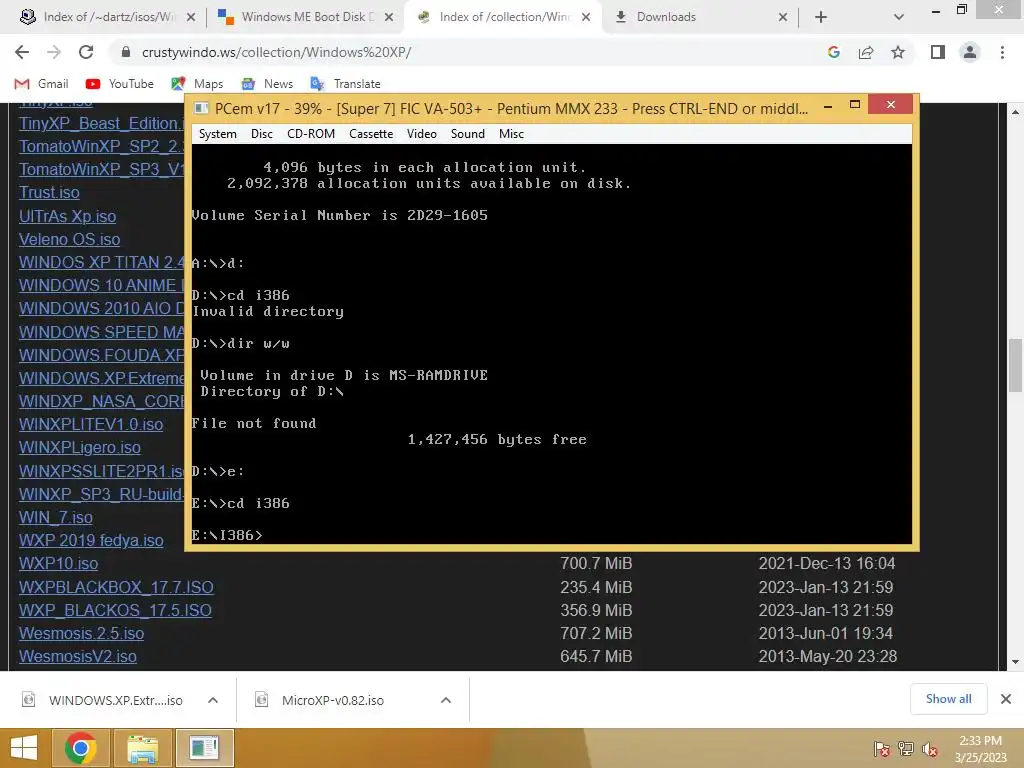Bookmark this page with the star icon
The height and width of the screenshot is (768, 1024).
[x=898, y=52]
